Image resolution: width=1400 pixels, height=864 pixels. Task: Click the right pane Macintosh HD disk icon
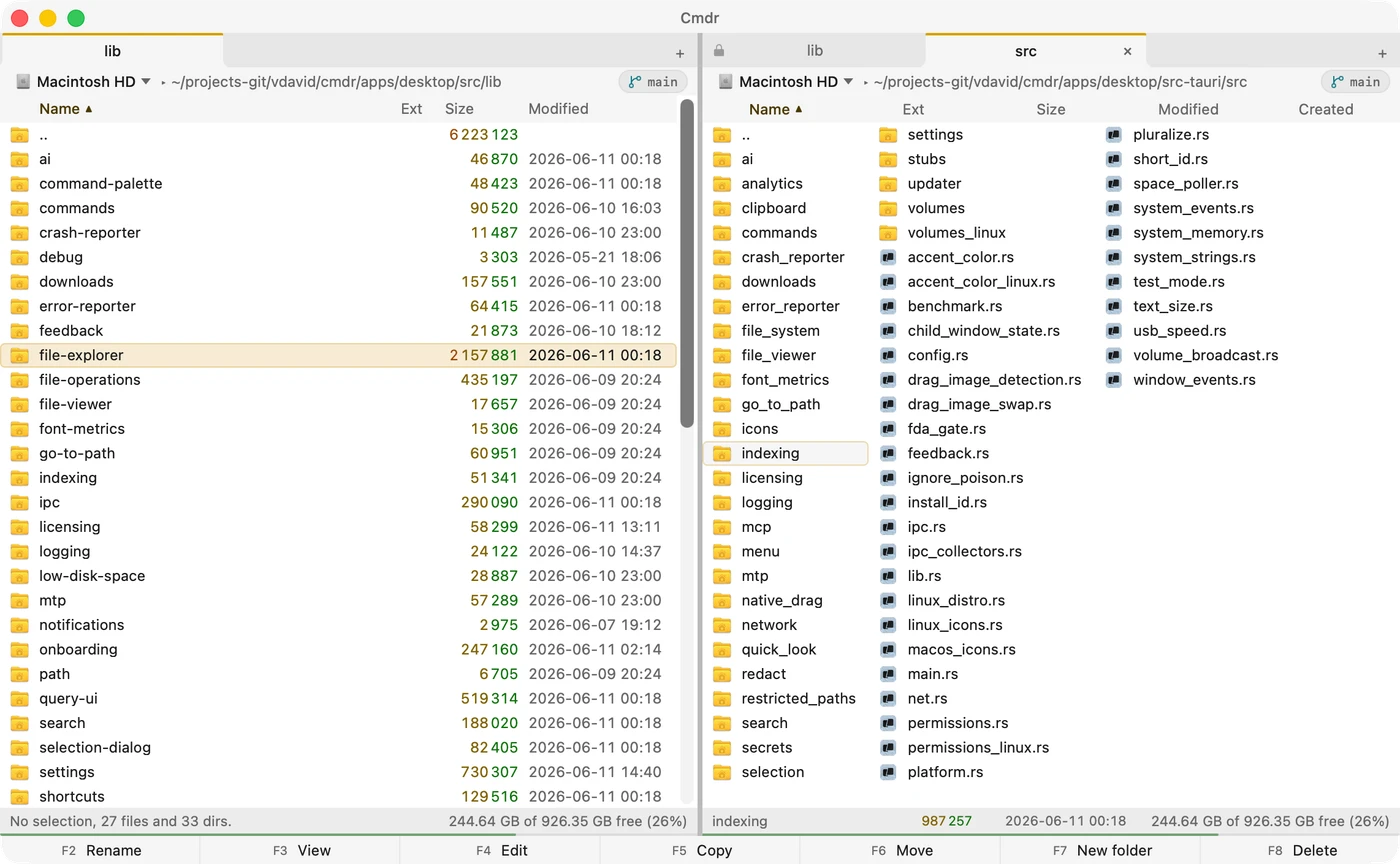point(726,82)
